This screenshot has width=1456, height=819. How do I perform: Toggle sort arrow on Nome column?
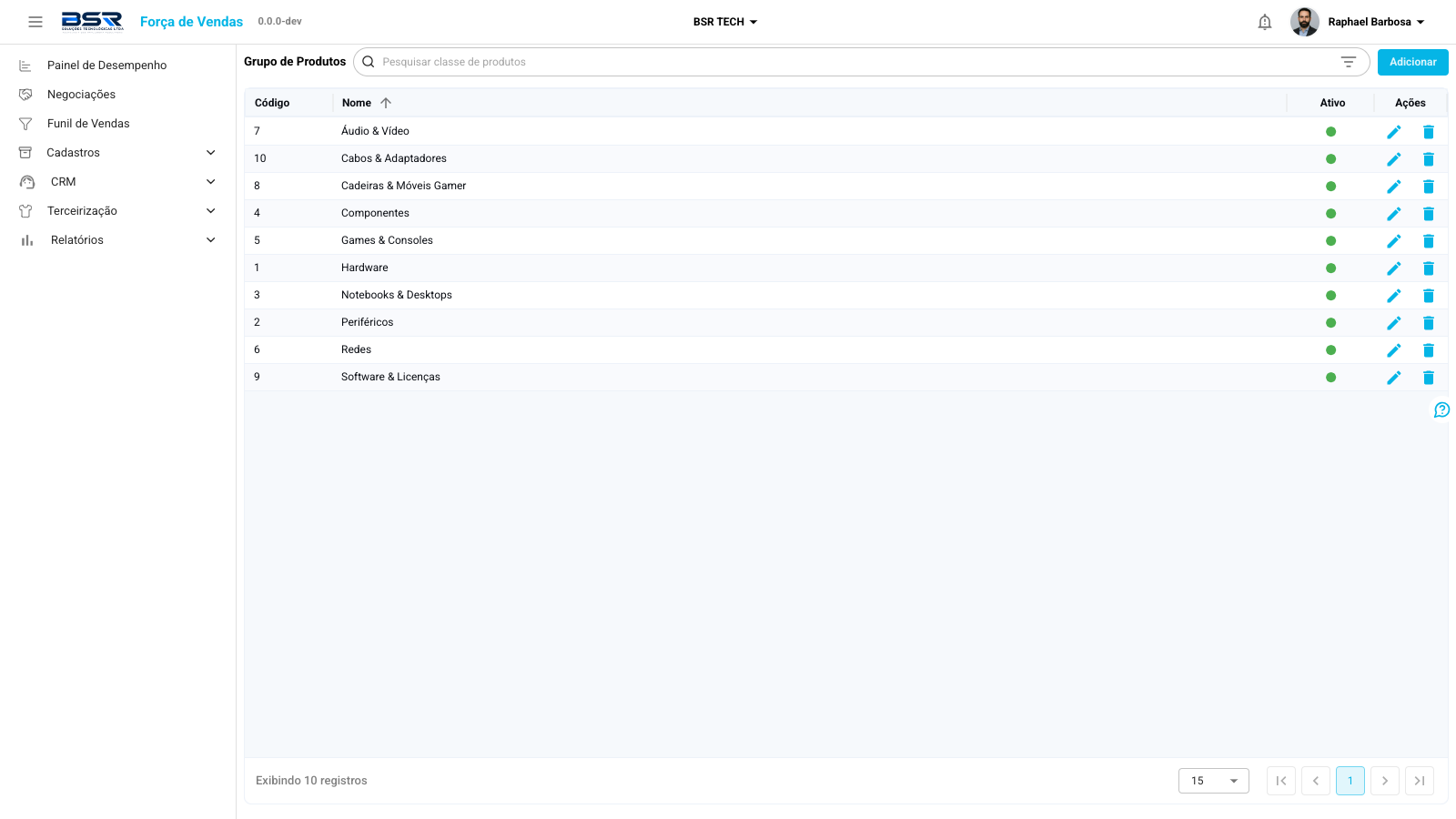point(386,103)
